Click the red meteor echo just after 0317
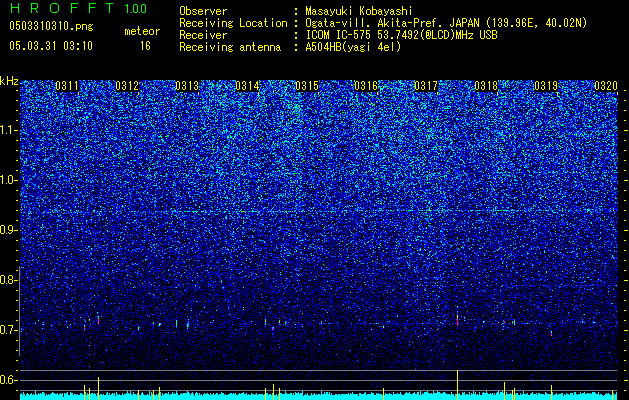629x400 pixels. [x=457, y=321]
